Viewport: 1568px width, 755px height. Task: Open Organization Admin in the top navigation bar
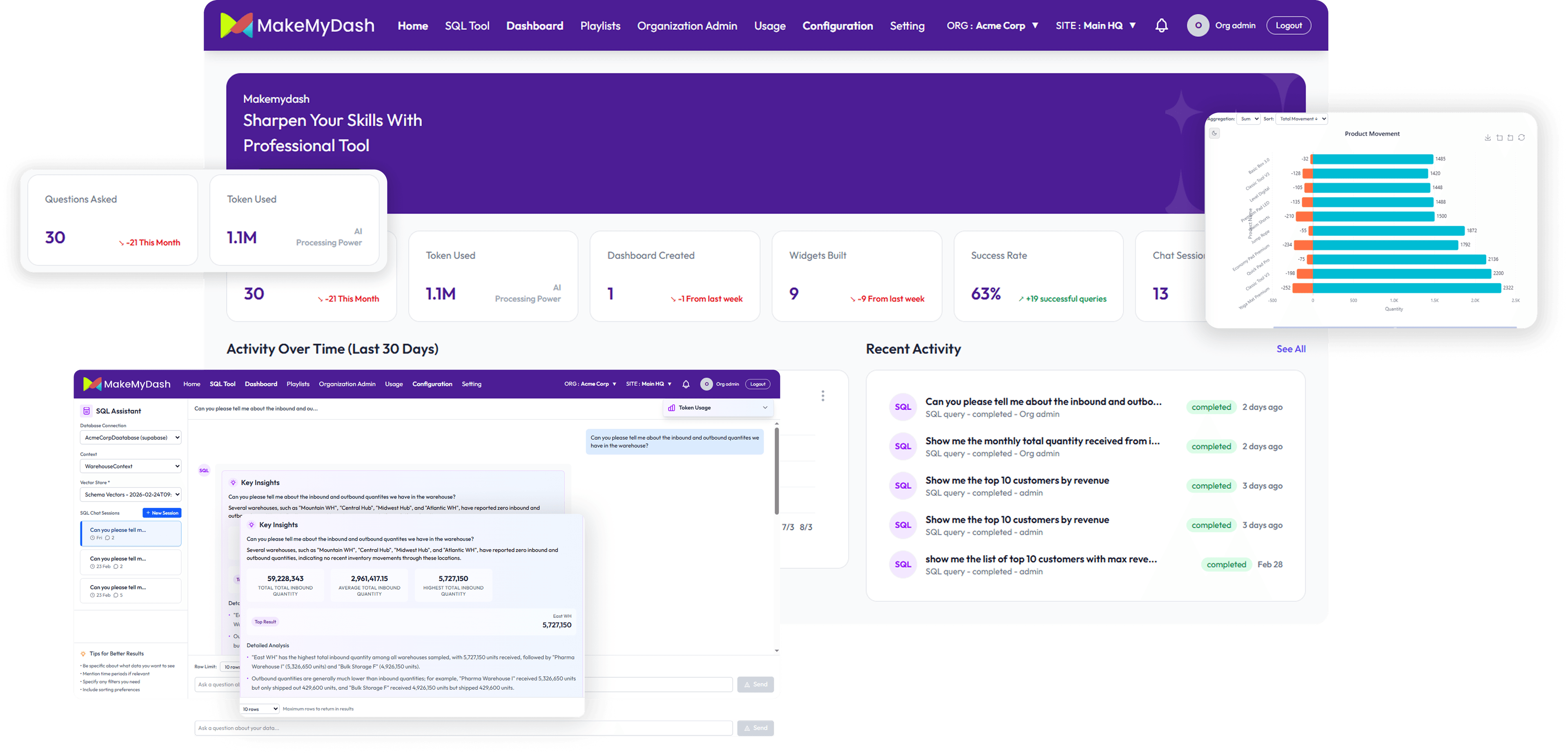click(686, 26)
